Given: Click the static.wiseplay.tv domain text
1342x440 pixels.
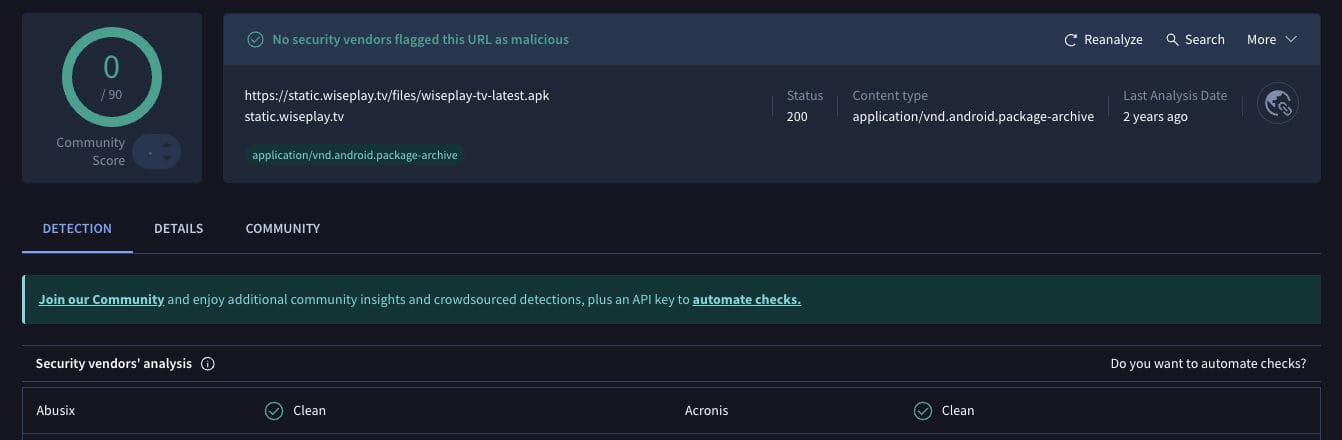Looking at the screenshot, I should pos(295,117).
